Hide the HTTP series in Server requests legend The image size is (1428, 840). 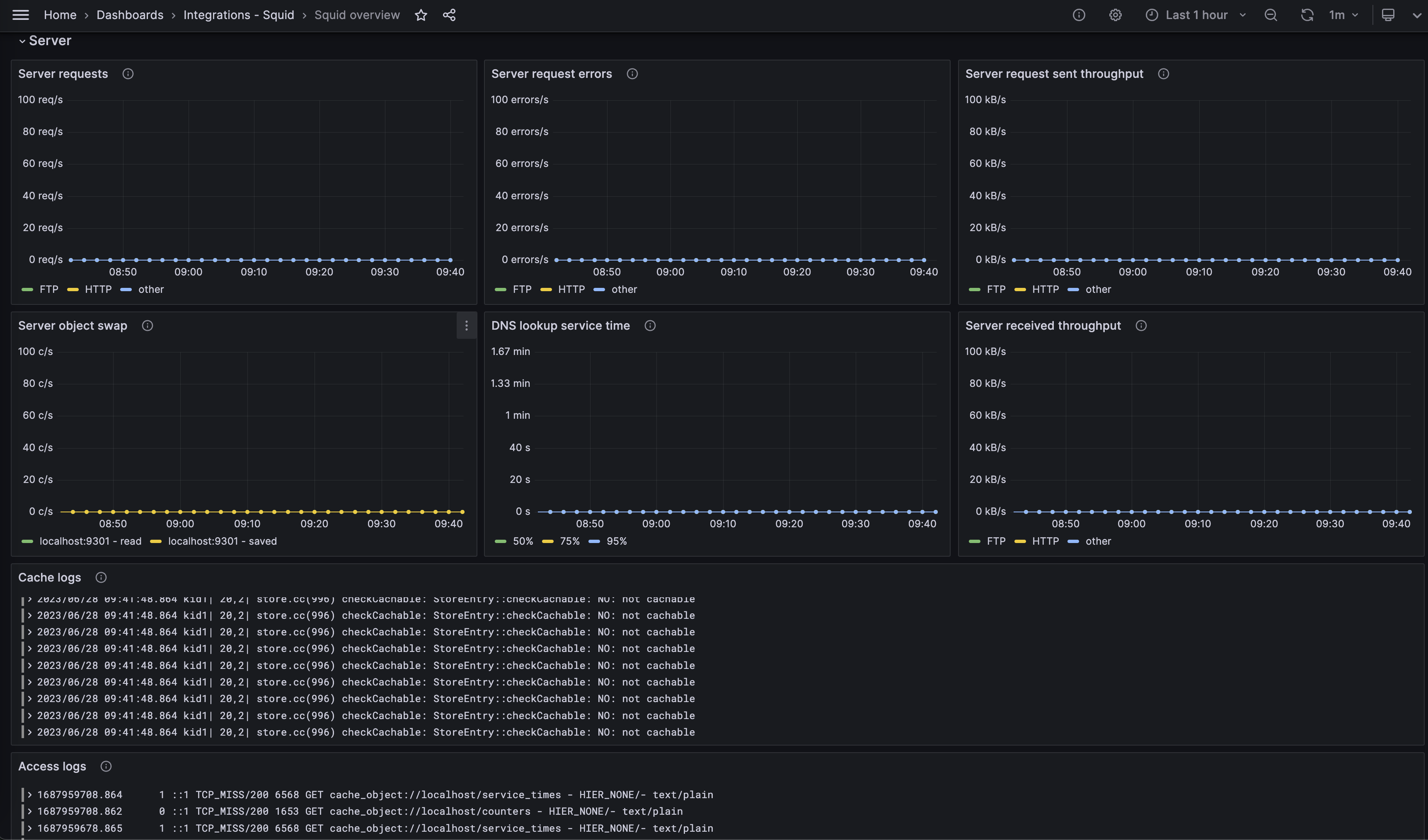tap(97, 290)
